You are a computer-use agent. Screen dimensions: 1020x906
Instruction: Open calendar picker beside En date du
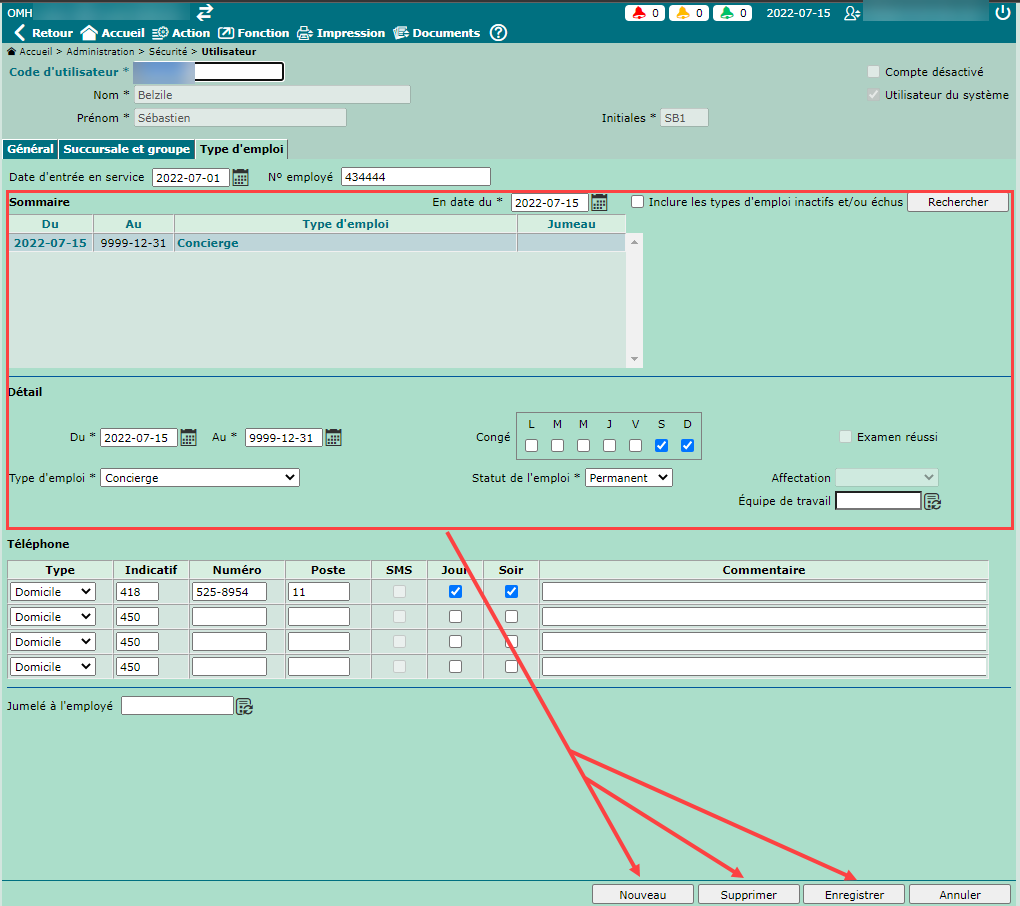[x=599, y=203]
